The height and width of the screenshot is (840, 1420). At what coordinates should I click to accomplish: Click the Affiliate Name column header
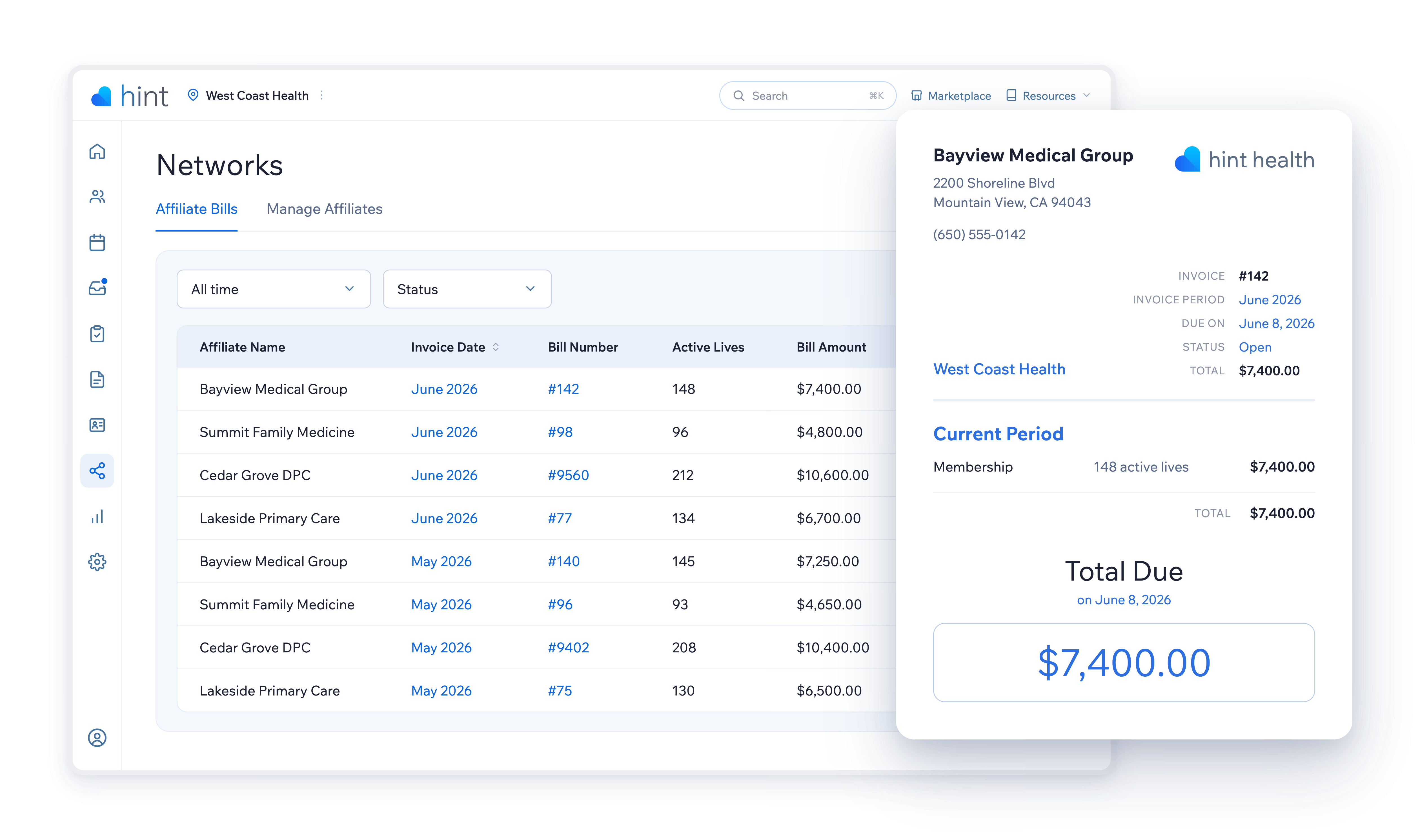click(x=242, y=347)
